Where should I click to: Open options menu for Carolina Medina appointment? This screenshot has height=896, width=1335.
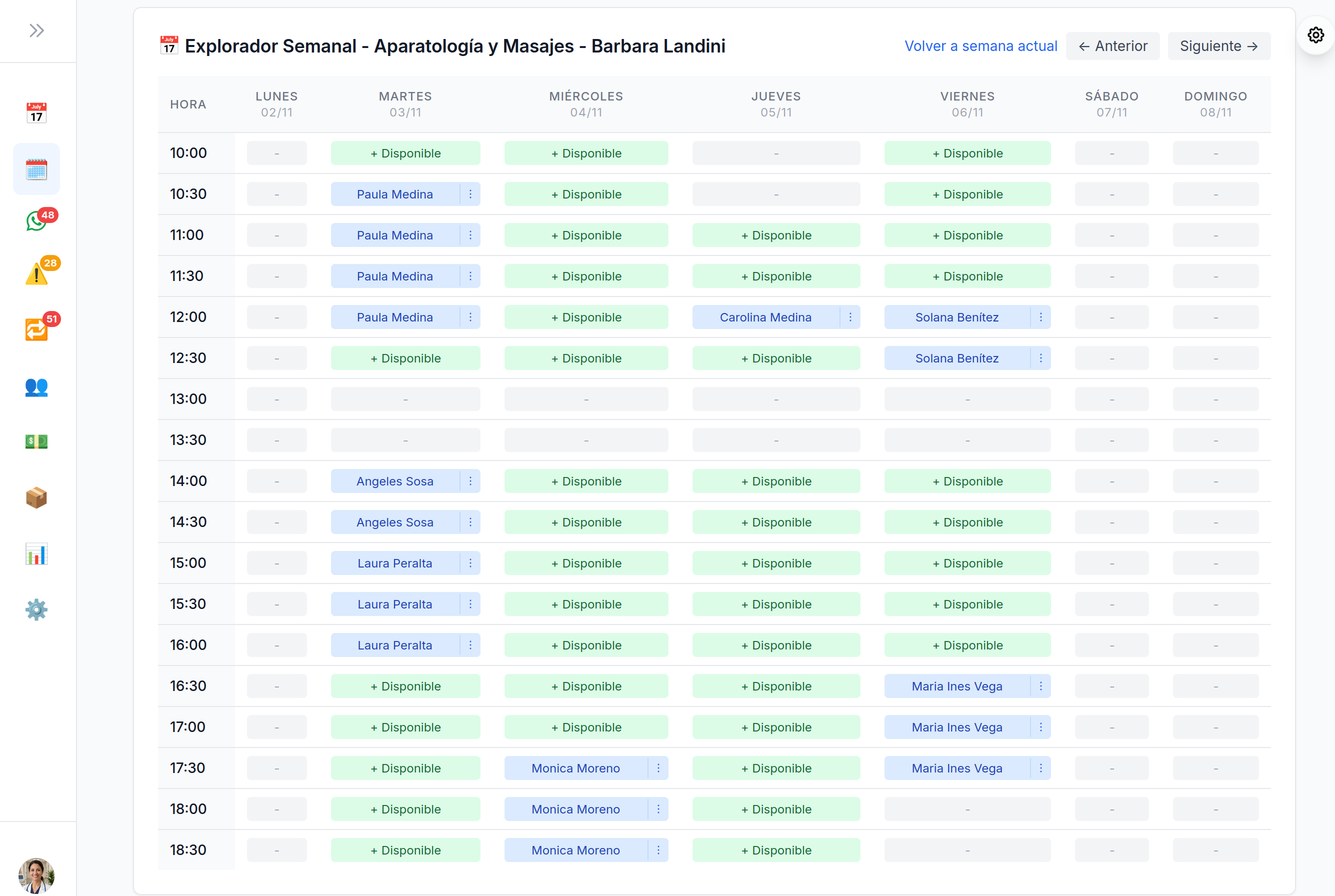[850, 317]
